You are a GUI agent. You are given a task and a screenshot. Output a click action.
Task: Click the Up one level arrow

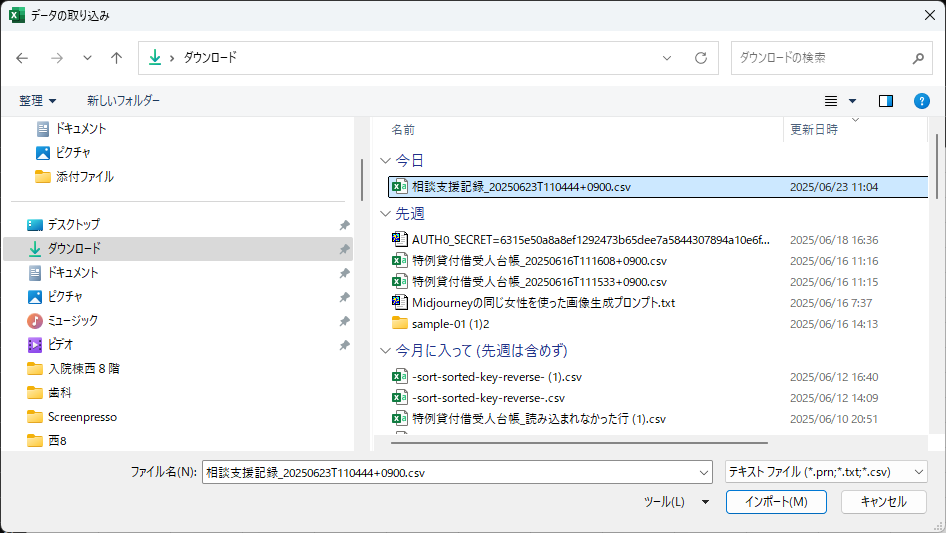(117, 58)
